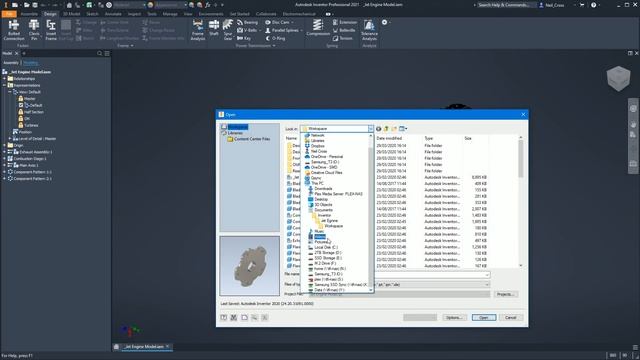This screenshot has width=640, height=360.
Task: Open the Power Transmission panel dropdown
Action: point(274,46)
